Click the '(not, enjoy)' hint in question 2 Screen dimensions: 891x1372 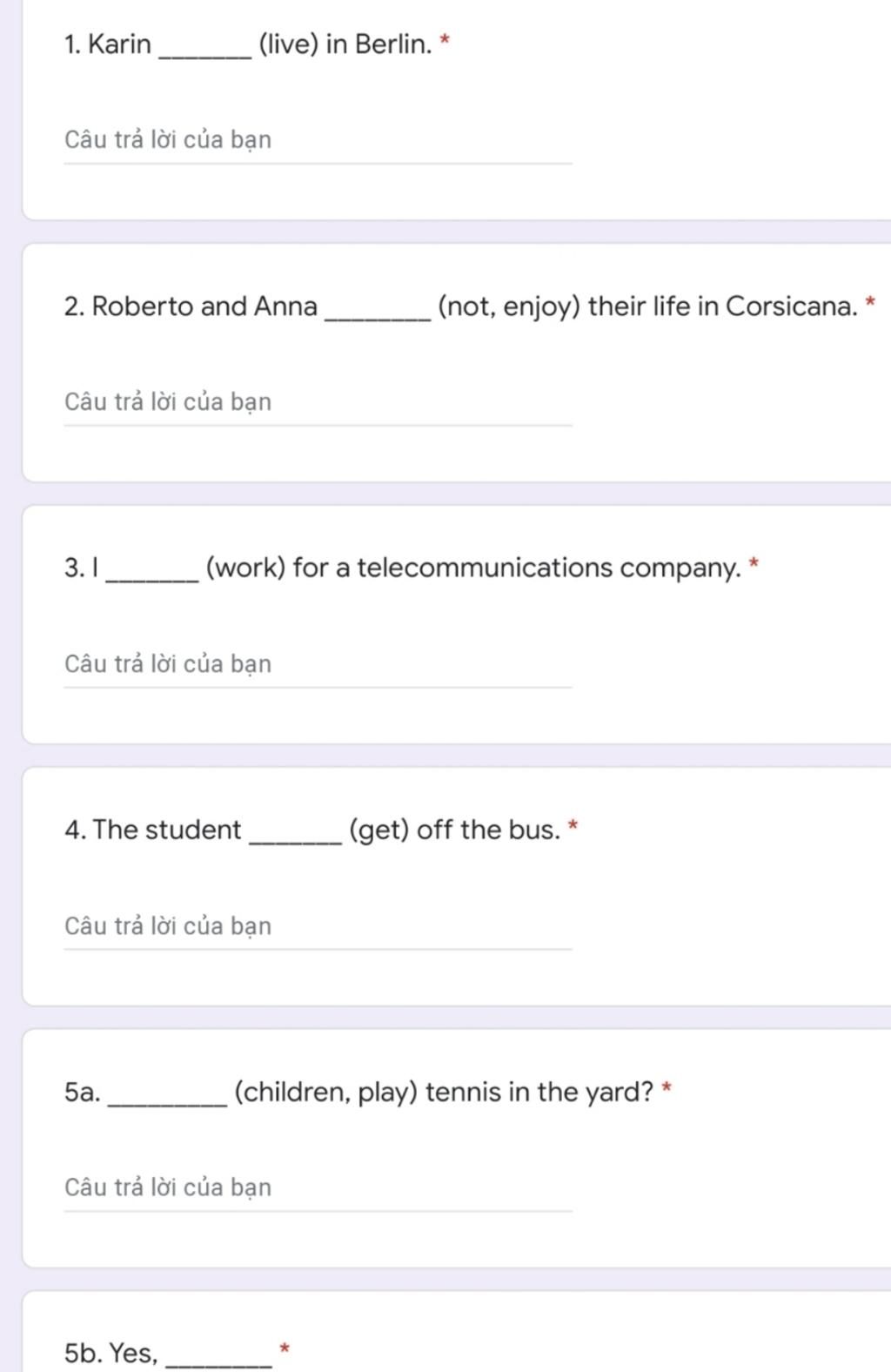click(509, 306)
